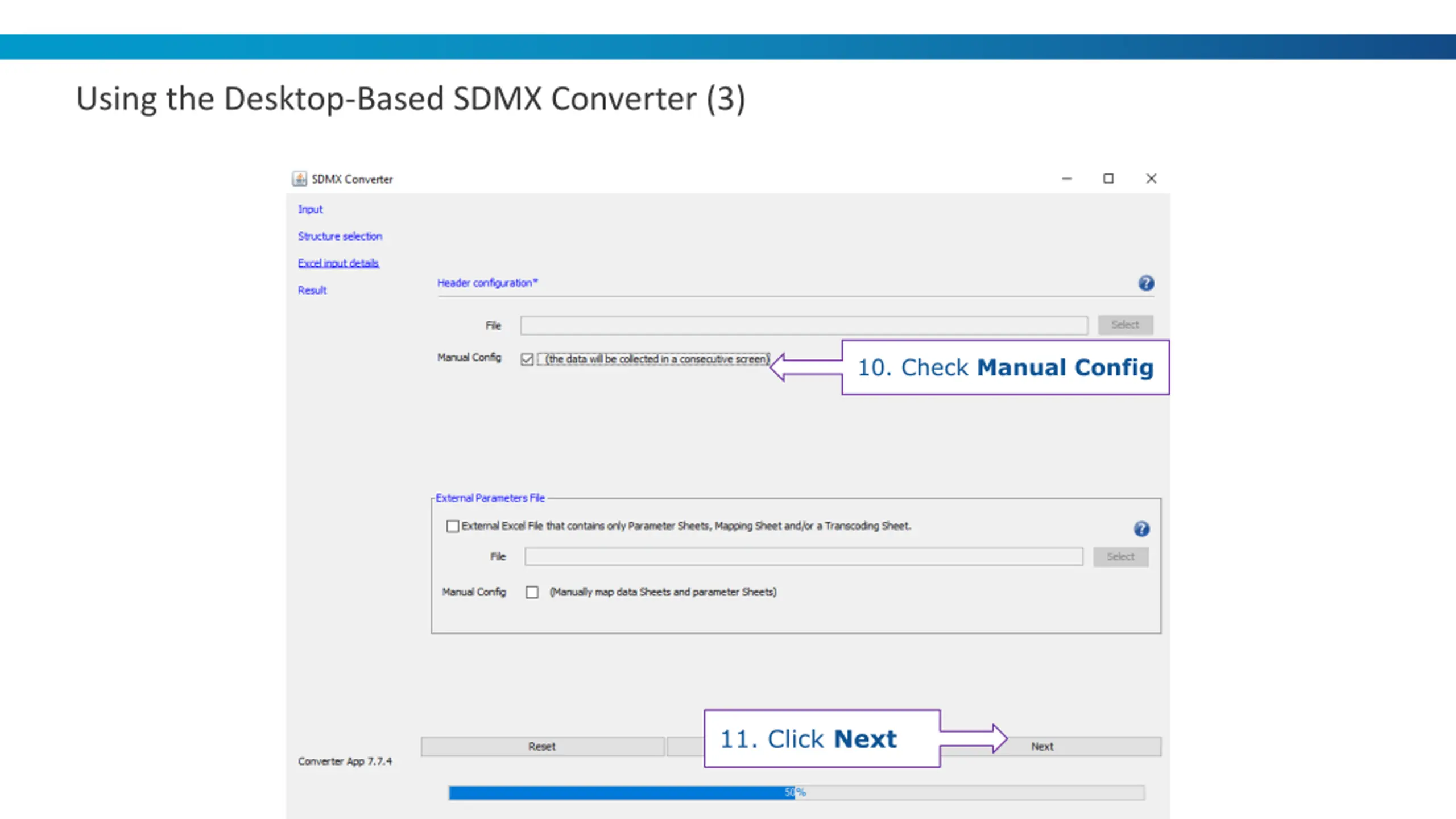1456x819 pixels.
Task: Open help for Header configuration
Action: pyautogui.click(x=1146, y=283)
